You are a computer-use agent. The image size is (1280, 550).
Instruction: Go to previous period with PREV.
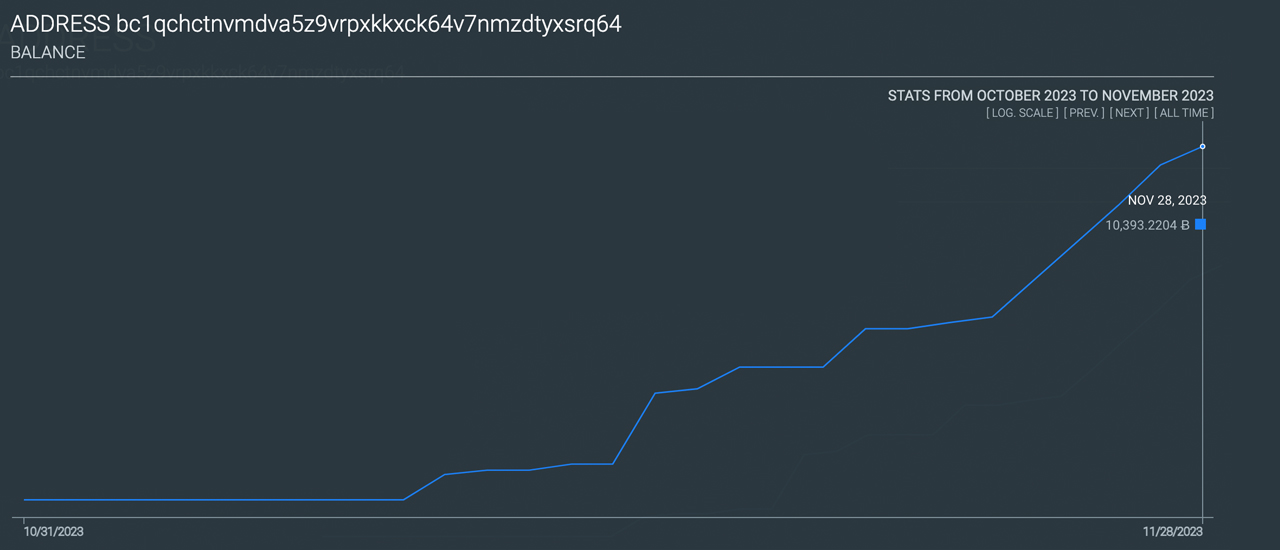click(x=1084, y=113)
